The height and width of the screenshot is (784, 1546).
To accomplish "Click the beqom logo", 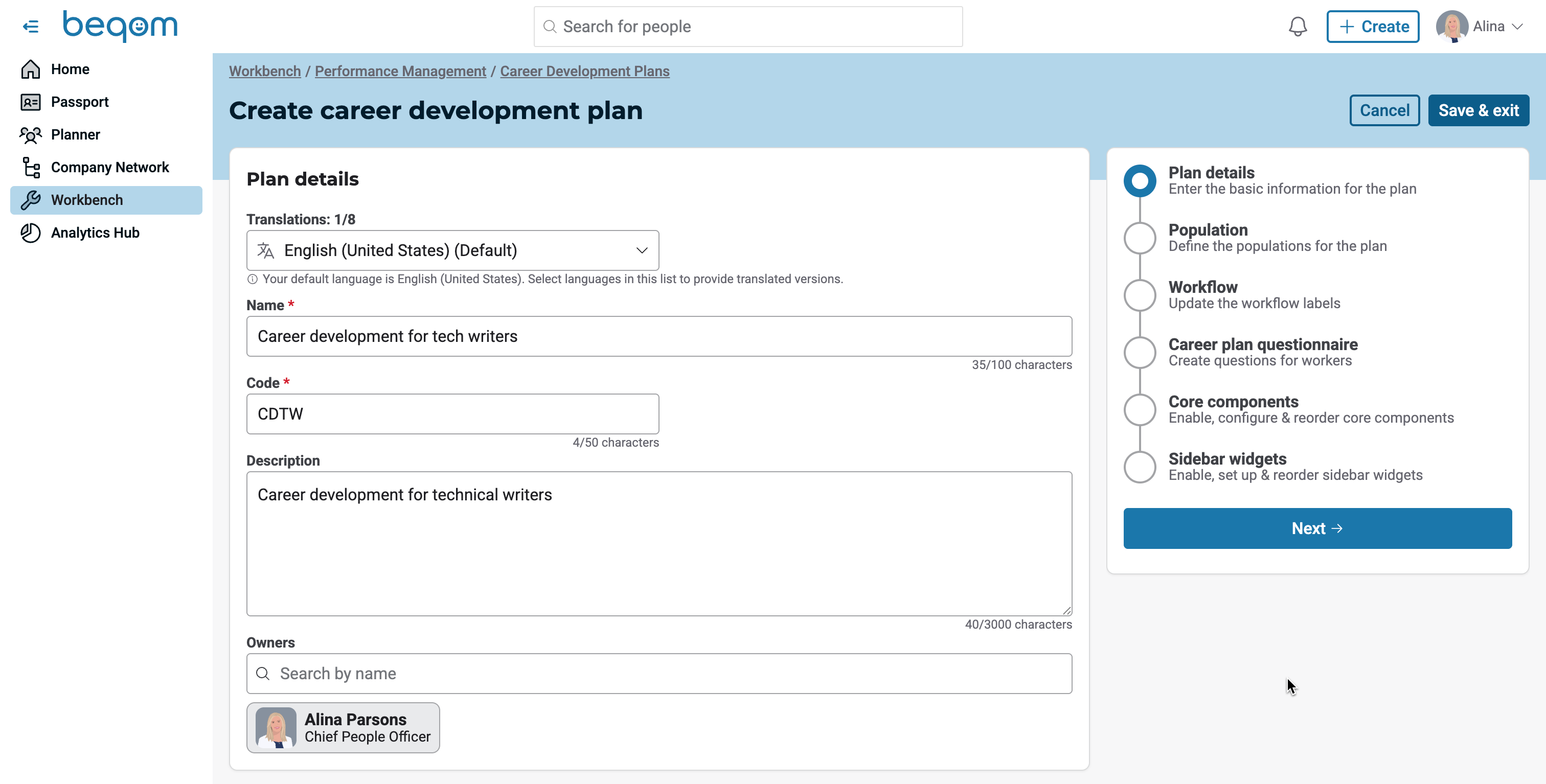I will pyautogui.click(x=120, y=27).
